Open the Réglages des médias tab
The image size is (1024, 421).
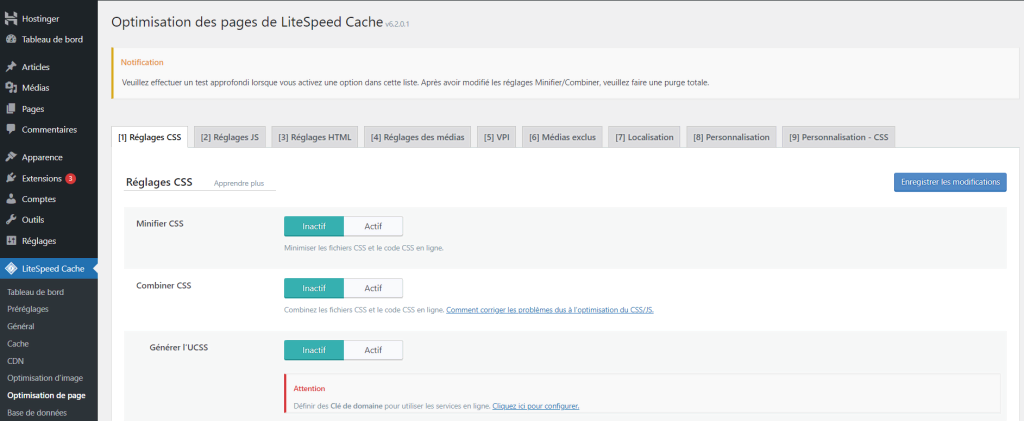(417, 137)
